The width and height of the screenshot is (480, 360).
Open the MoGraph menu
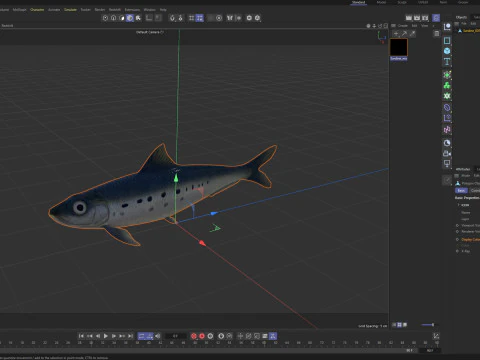pos(19,10)
